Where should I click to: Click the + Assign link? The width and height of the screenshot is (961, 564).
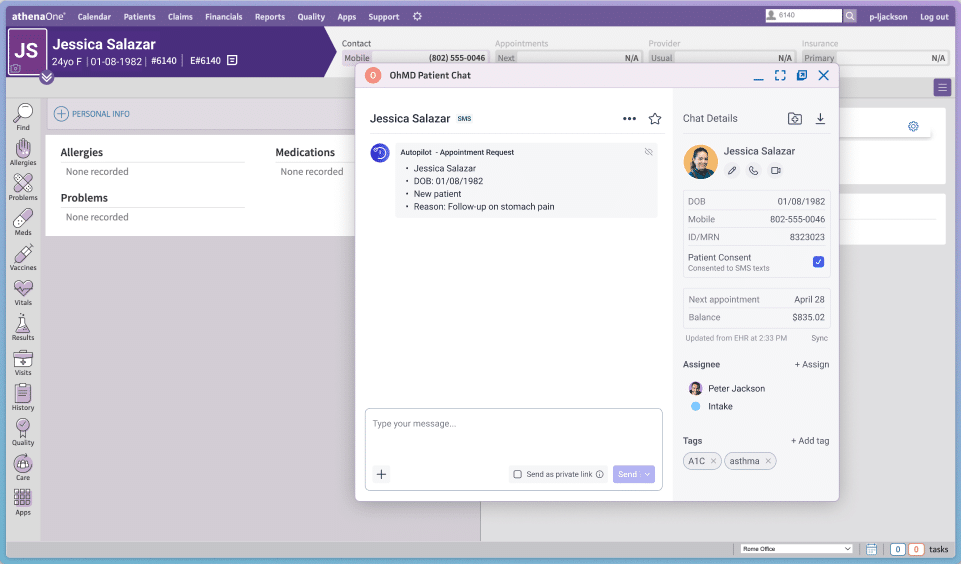click(x=811, y=364)
